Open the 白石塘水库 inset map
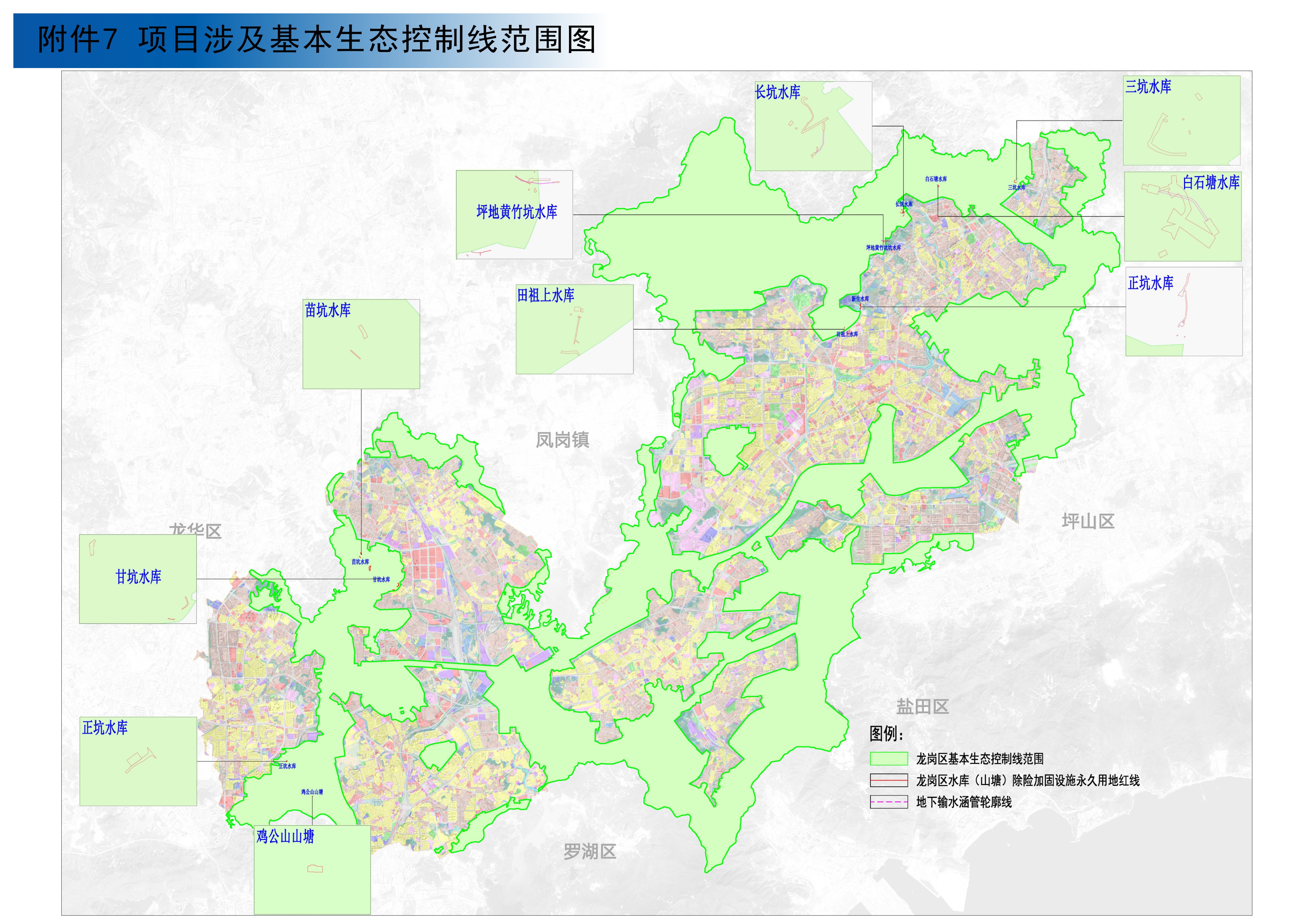This screenshot has height=924, width=1307. coord(1182,217)
